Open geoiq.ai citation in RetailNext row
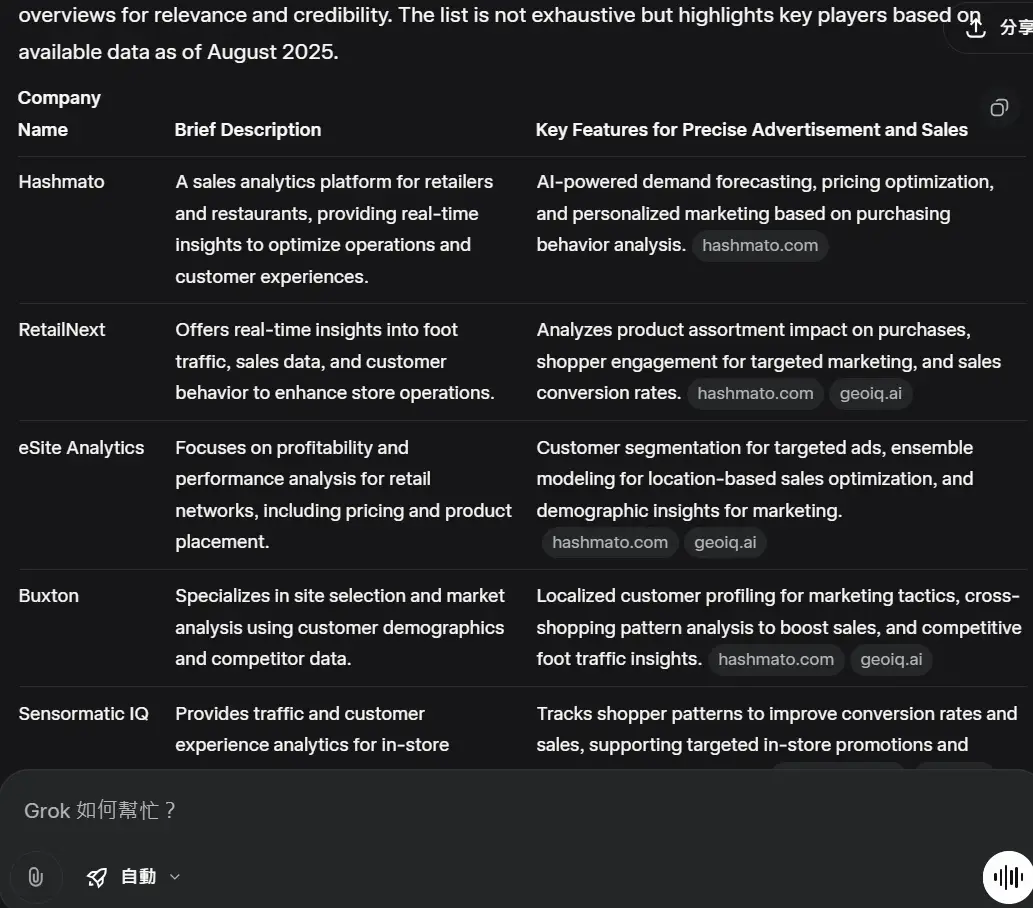 coord(870,394)
